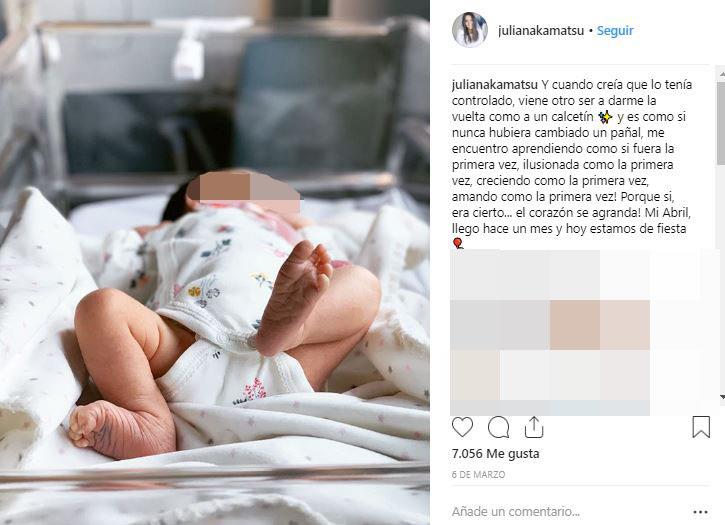Click the caption scrollbar thumb

(x=721, y=123)
